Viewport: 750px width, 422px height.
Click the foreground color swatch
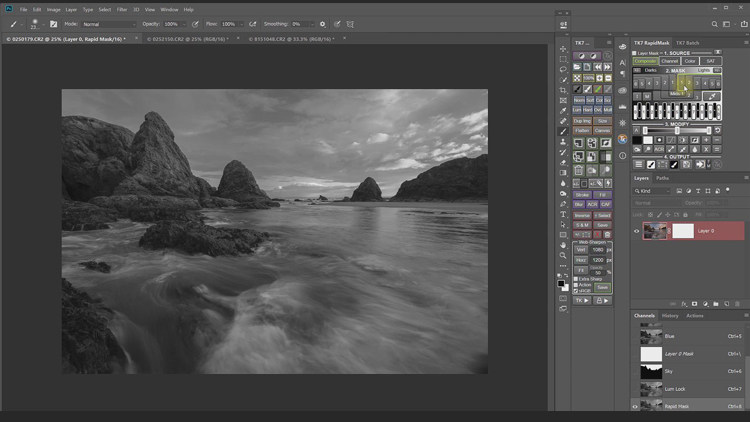[561, 284]
